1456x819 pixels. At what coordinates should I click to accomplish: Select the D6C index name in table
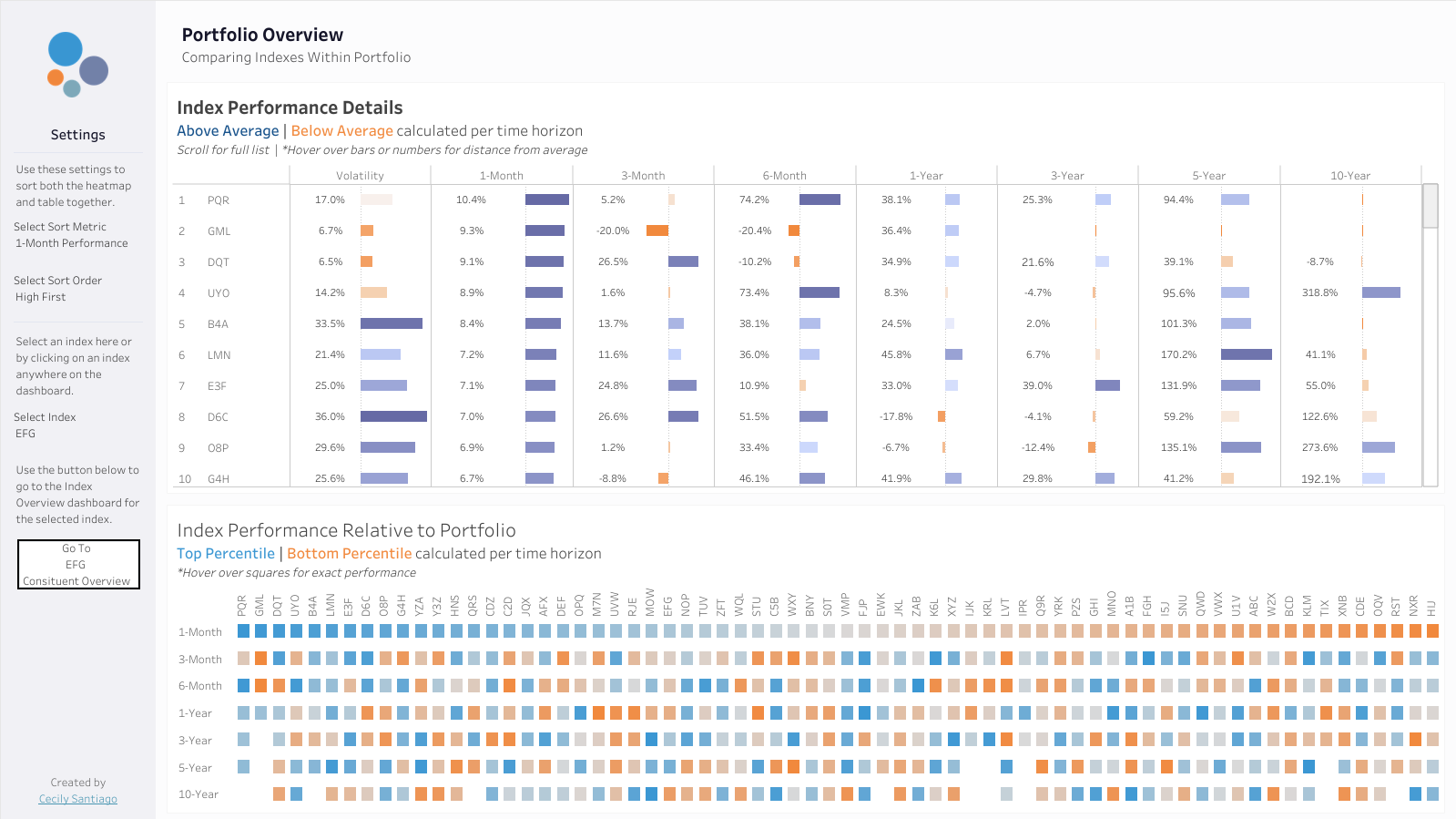pyautogui.click(x=218, y=416)
